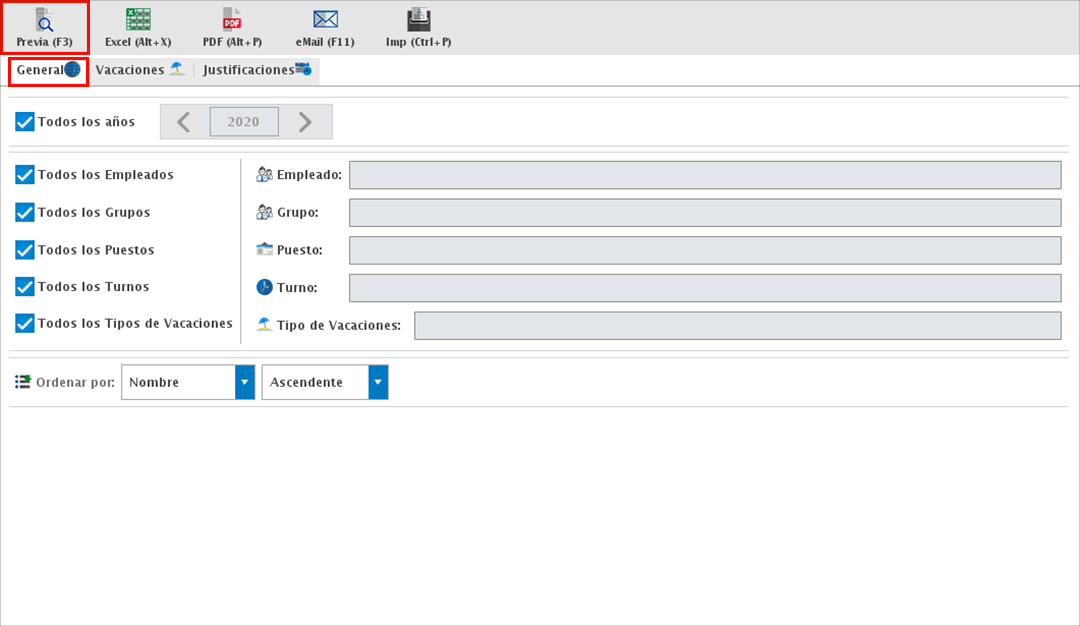Click the previous year arrow
The width and height of the screenshot is (1080, 626).
pyautogui.click(x=184, y=122)
